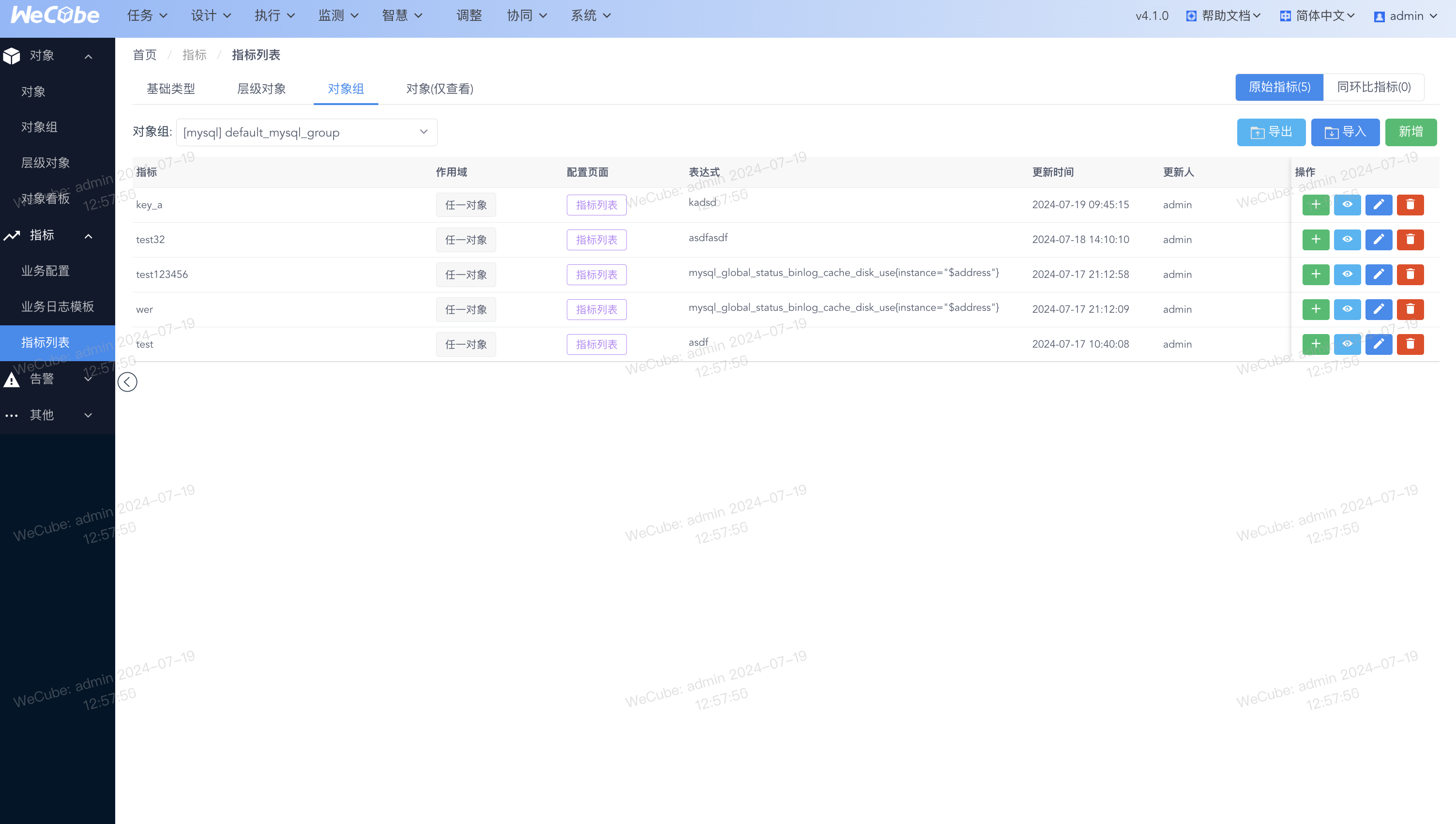Open the 对象组 selection dropdown
The height and width of the screenshot is (824, 1456).
point(306,133)
